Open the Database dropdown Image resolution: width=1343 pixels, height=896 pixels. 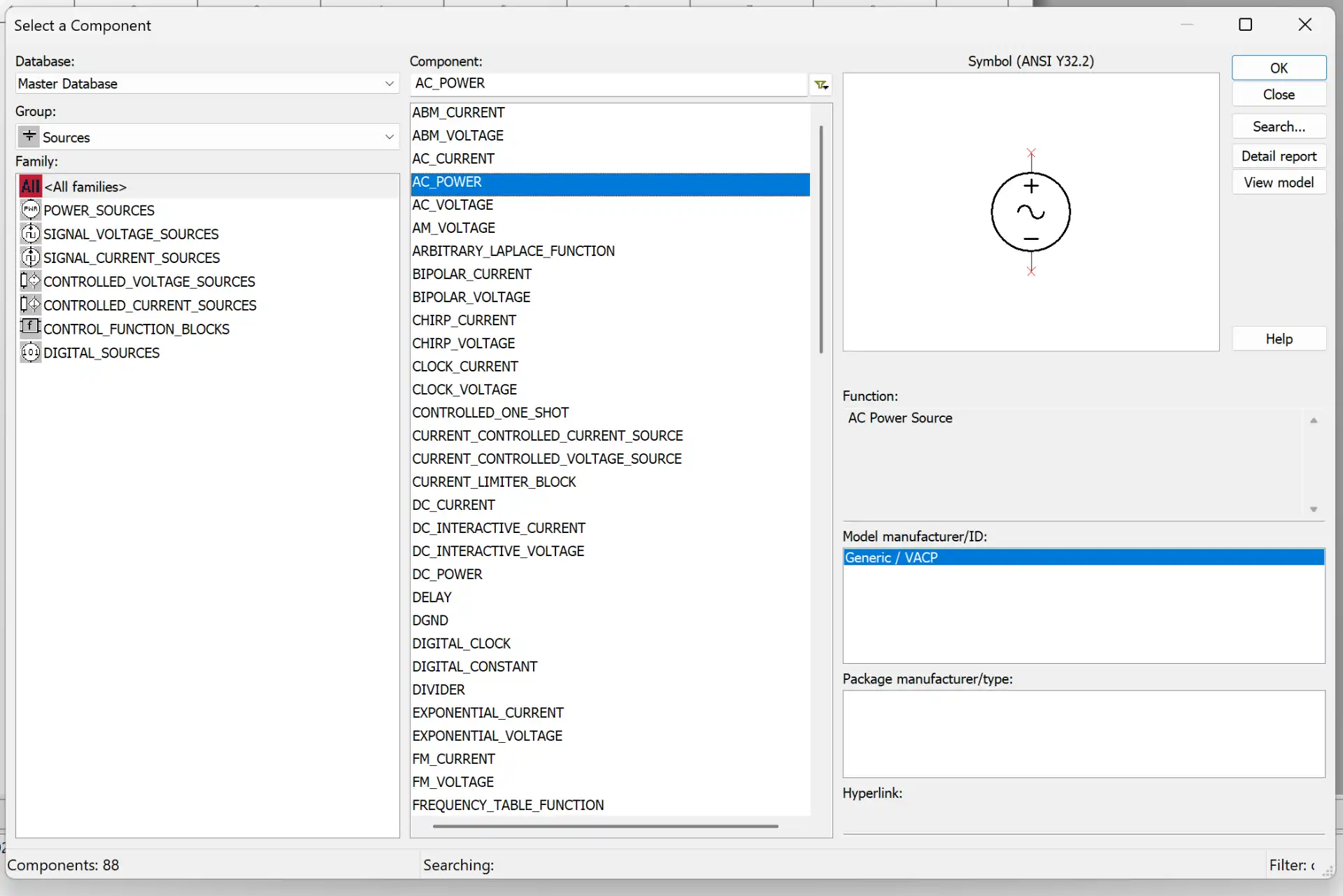389,84
